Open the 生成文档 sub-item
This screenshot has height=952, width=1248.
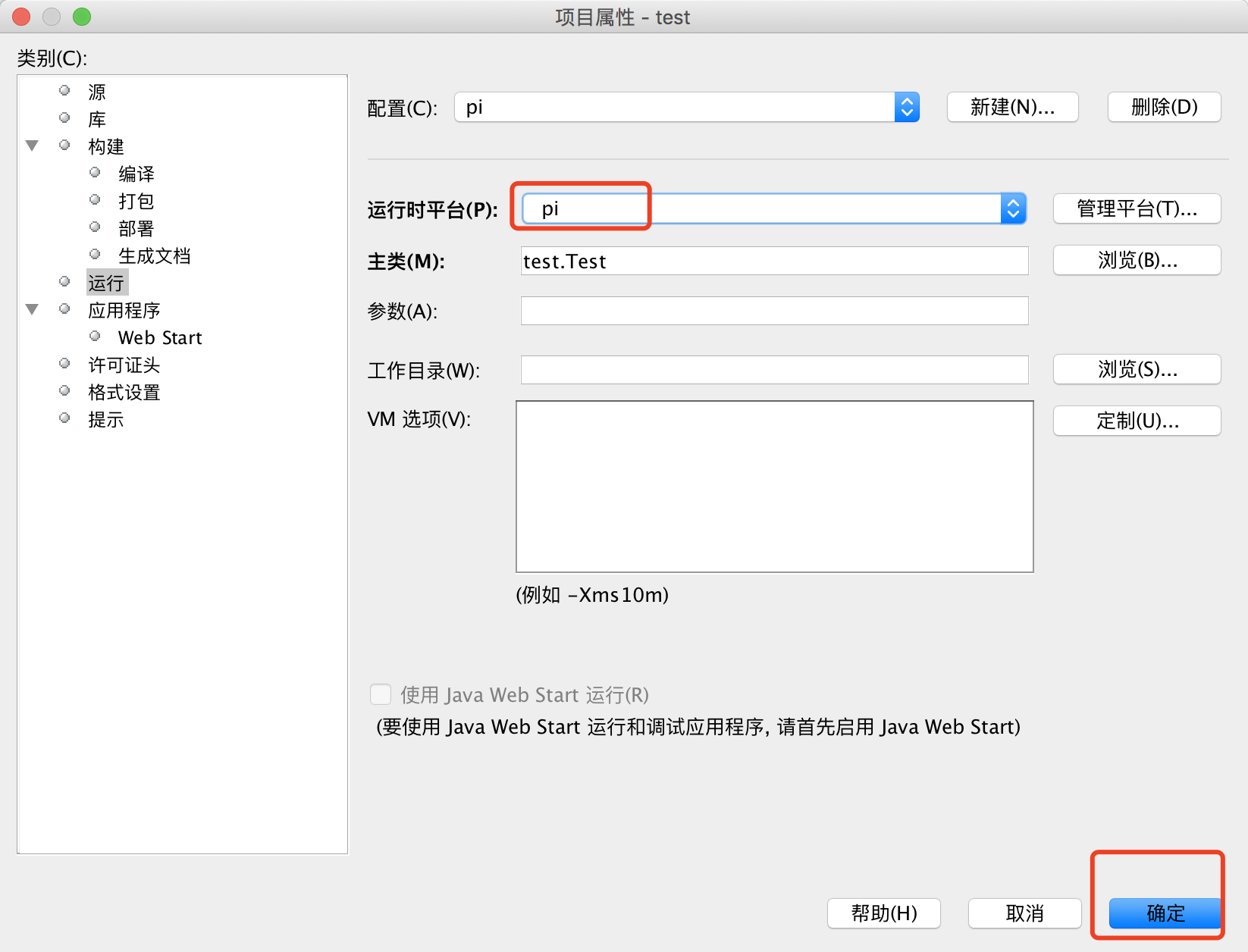tap(155, 255)
